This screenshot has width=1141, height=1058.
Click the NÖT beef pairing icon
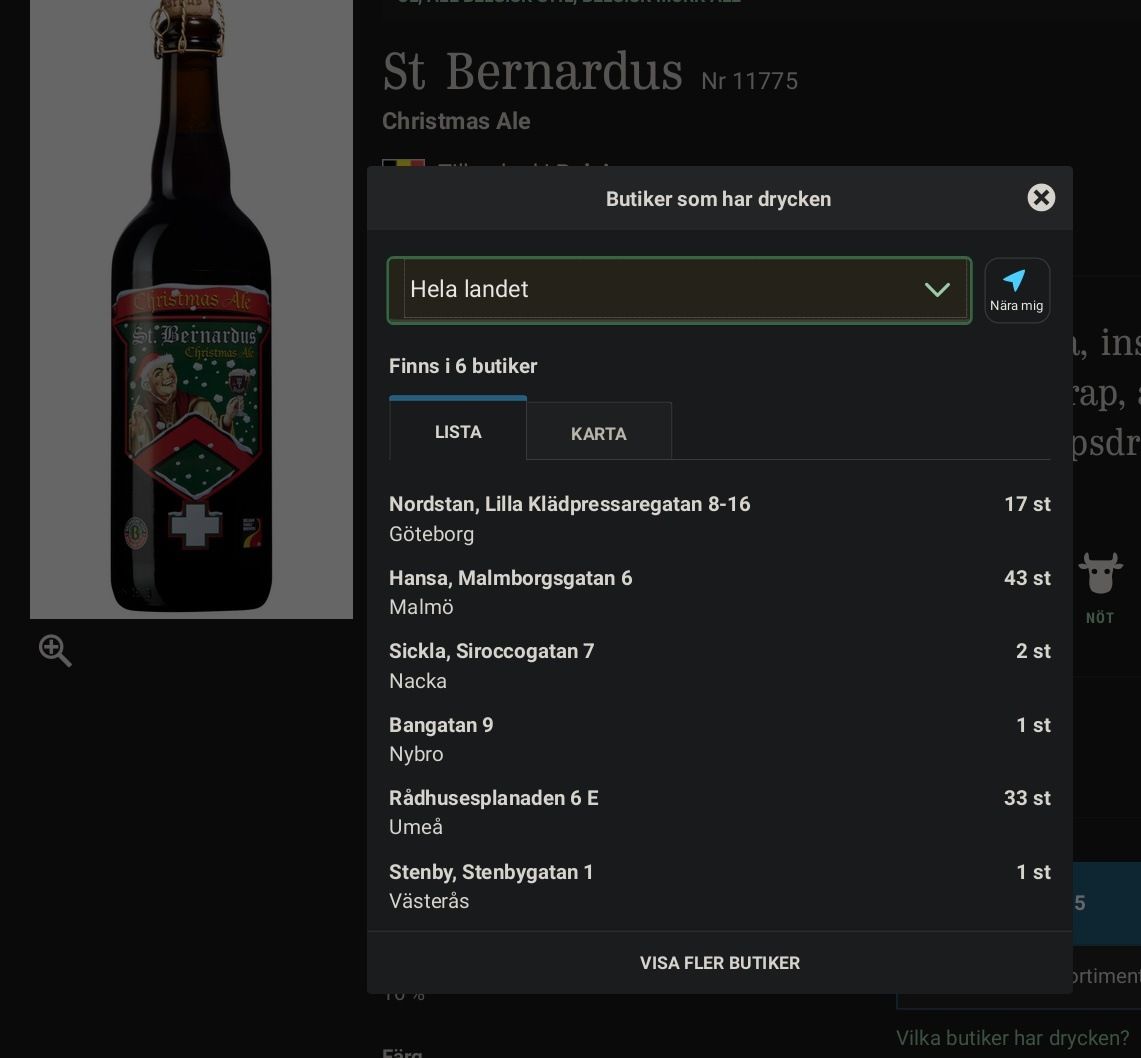pyautogui.click(x=1100, y=587)
